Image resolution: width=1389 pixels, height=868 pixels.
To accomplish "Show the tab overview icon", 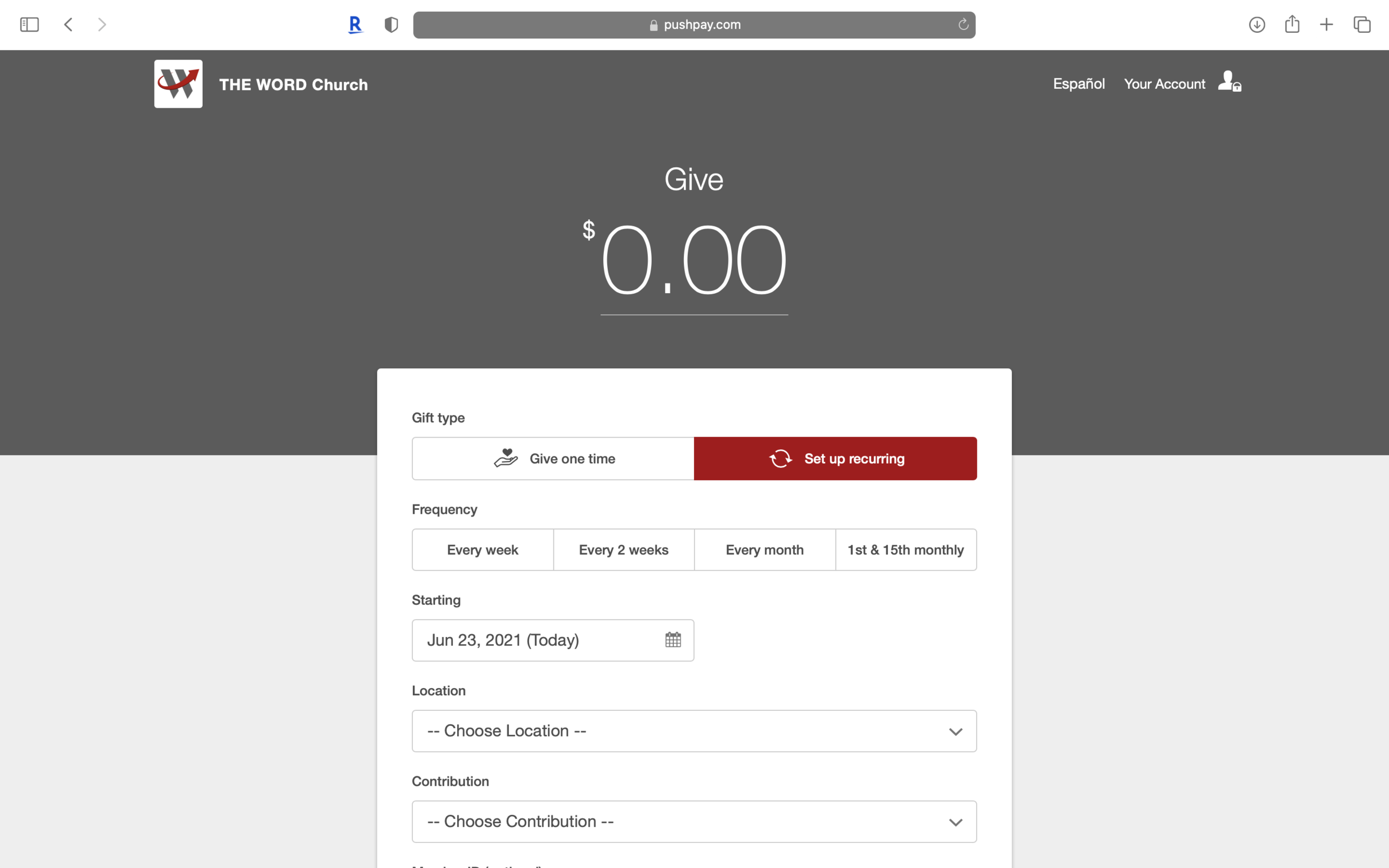I will (1362, 24).
